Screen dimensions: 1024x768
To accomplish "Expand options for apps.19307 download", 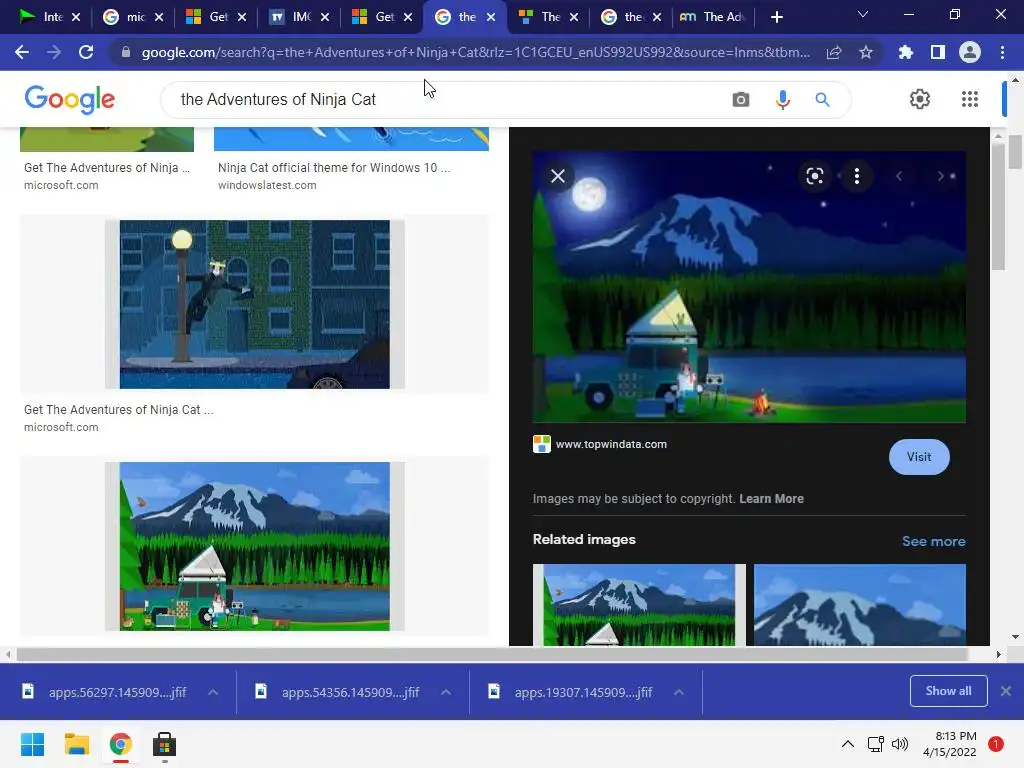I will click(x=679, y=692).
